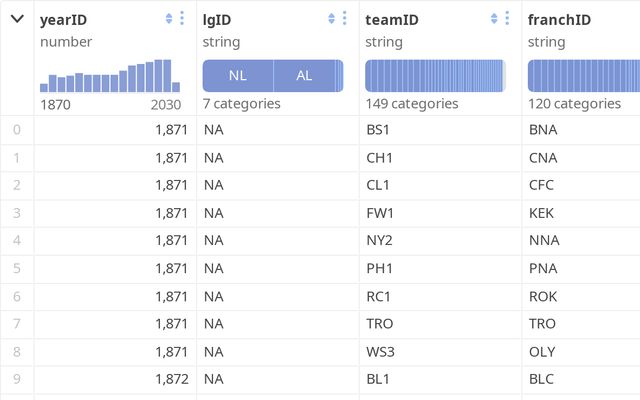Click the TRO teamID cell

pos(380,324)
